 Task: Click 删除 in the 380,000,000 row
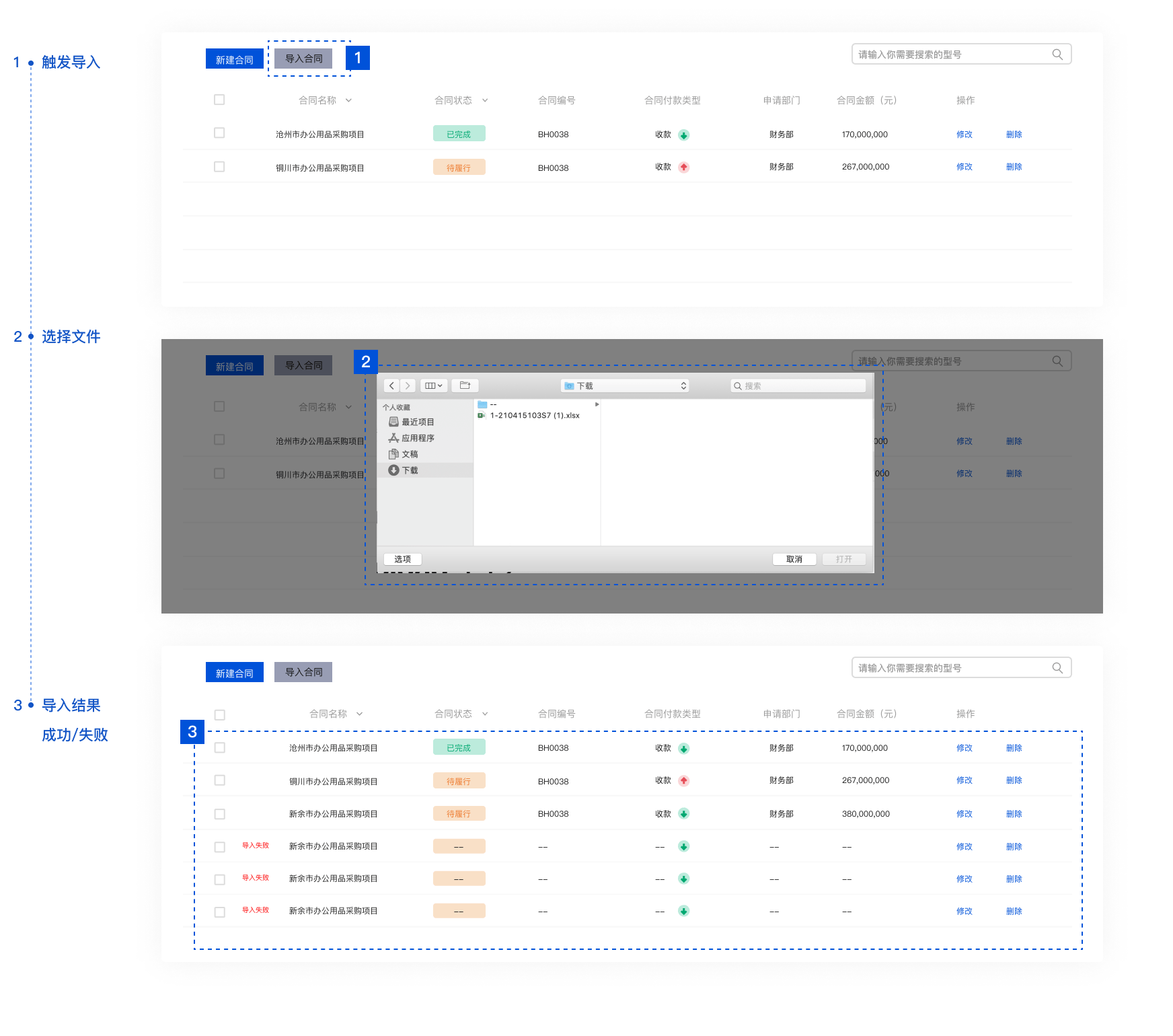[x=1014, y=814]
